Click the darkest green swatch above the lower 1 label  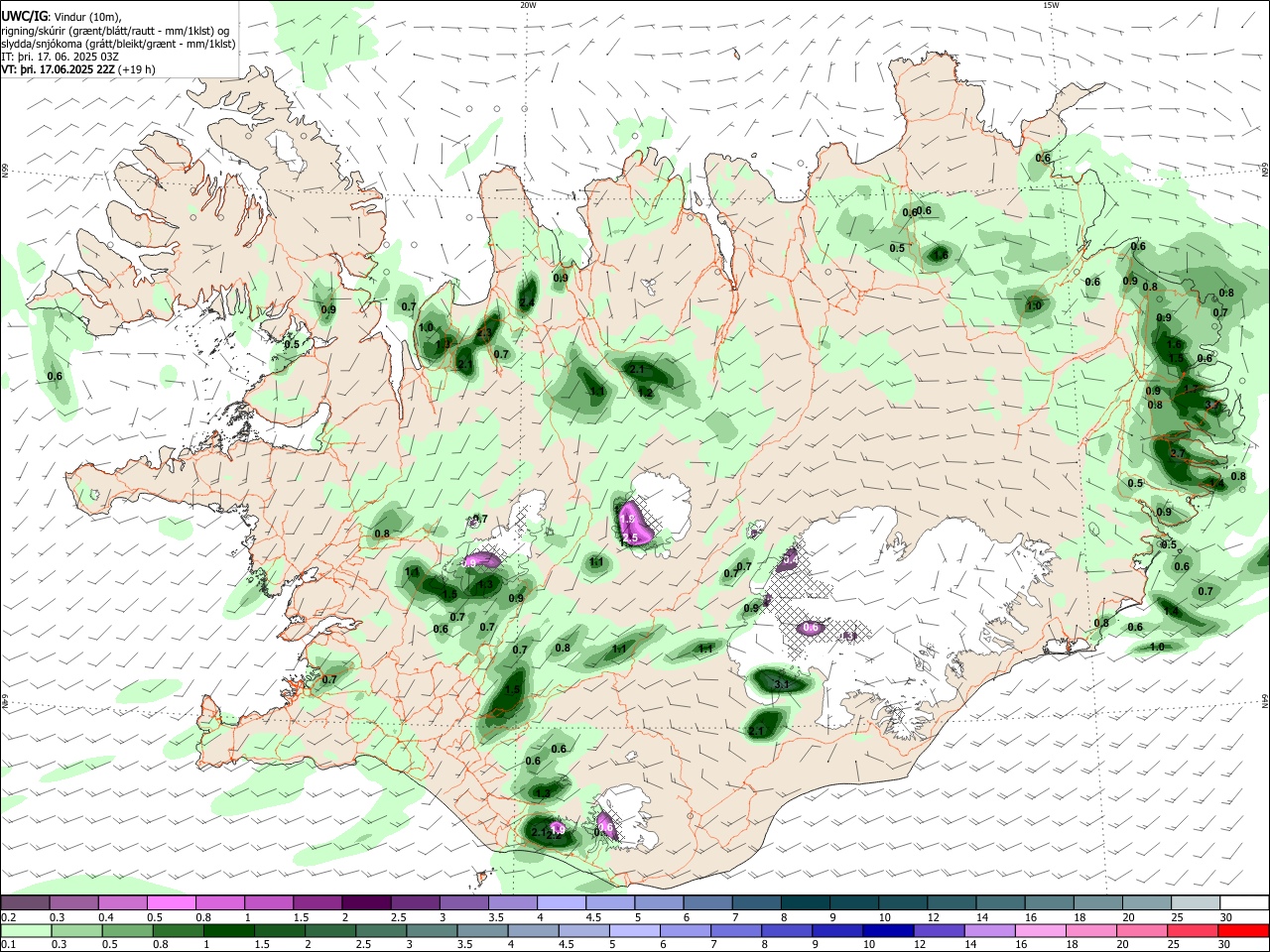click(228, 930)
